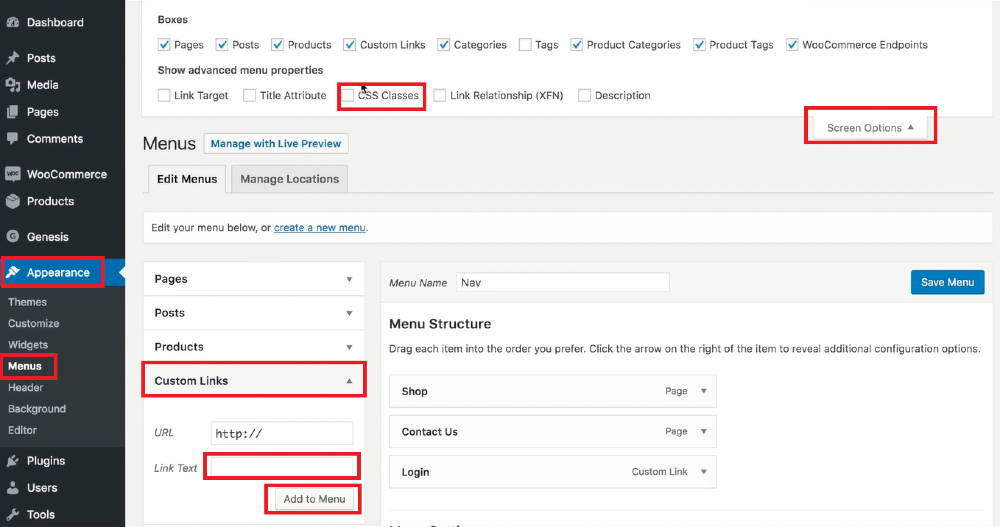
Task: Click the Posts pushpin icon
Action: [13, 58]
